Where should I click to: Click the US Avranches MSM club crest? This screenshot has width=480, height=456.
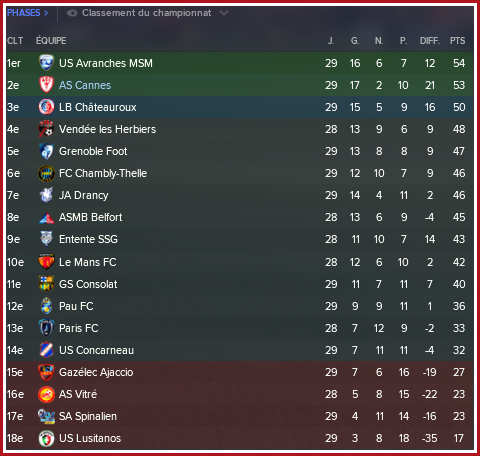46,63
